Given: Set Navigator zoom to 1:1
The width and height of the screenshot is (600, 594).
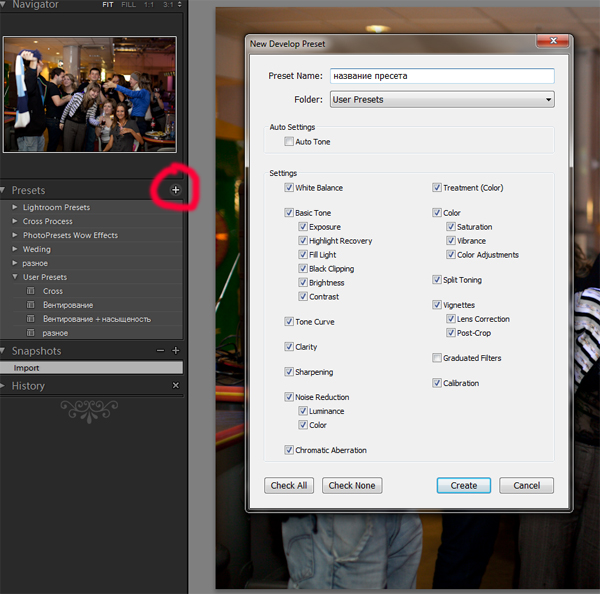Looking at the screenshot, I should pyautogui.click(x=149, y=5).
